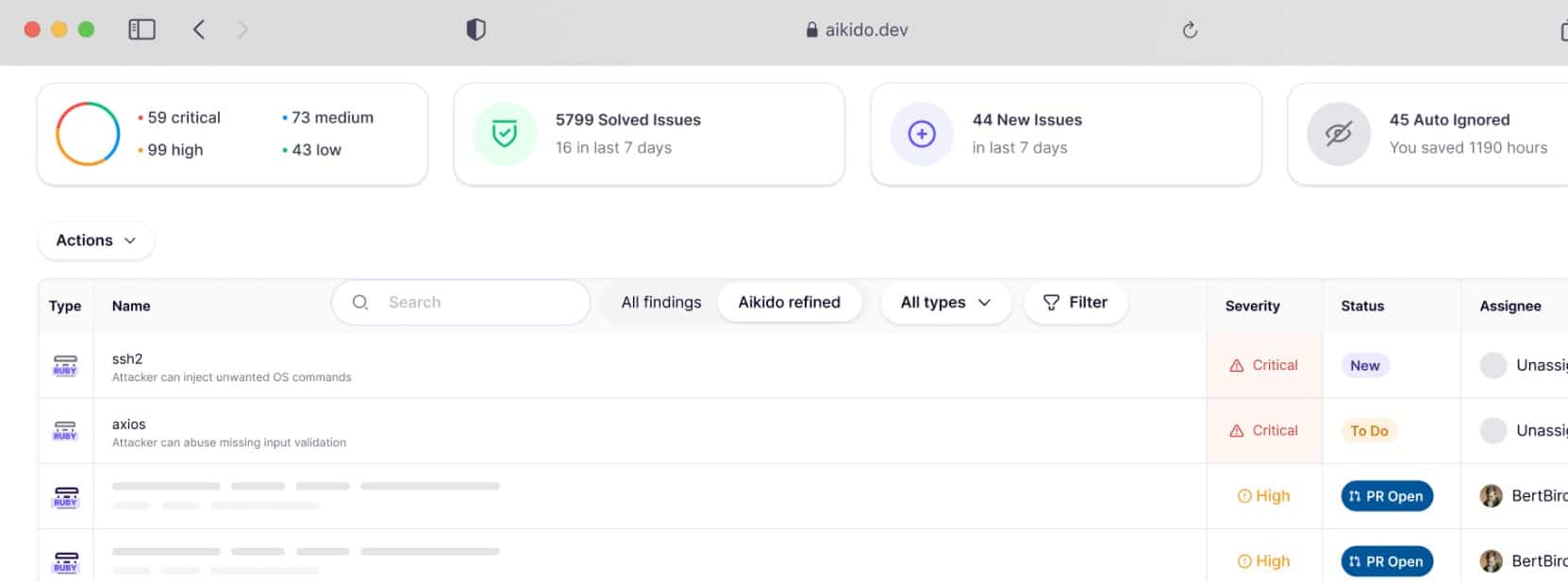Click the 73 medium count
Viewport: 1568px width, 582px height.
(x=332, y=118)
